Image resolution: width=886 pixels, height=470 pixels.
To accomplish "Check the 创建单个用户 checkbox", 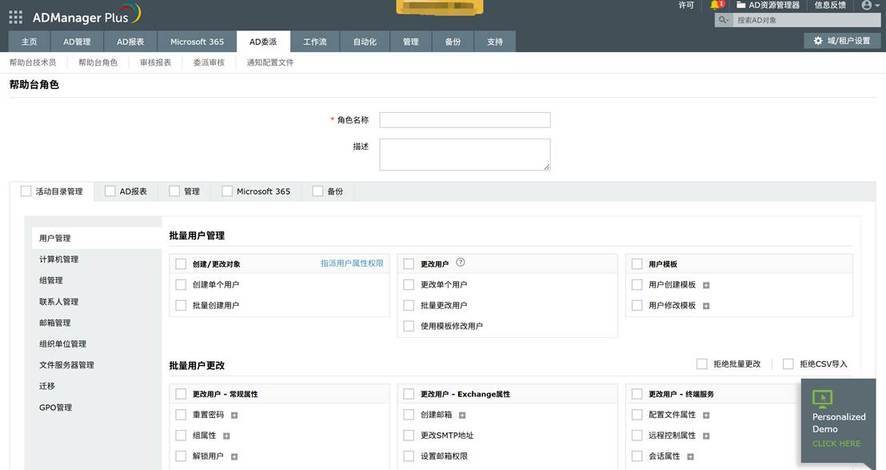I will point(181,285).
